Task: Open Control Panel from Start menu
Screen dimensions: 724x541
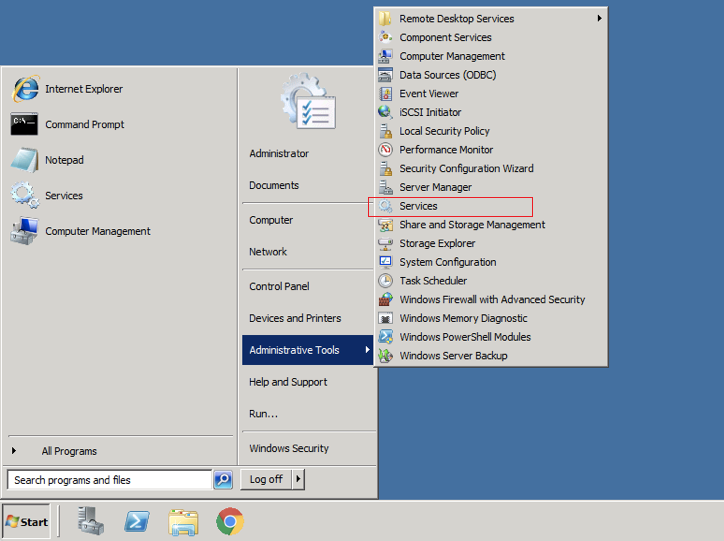Action: point(279,286)
